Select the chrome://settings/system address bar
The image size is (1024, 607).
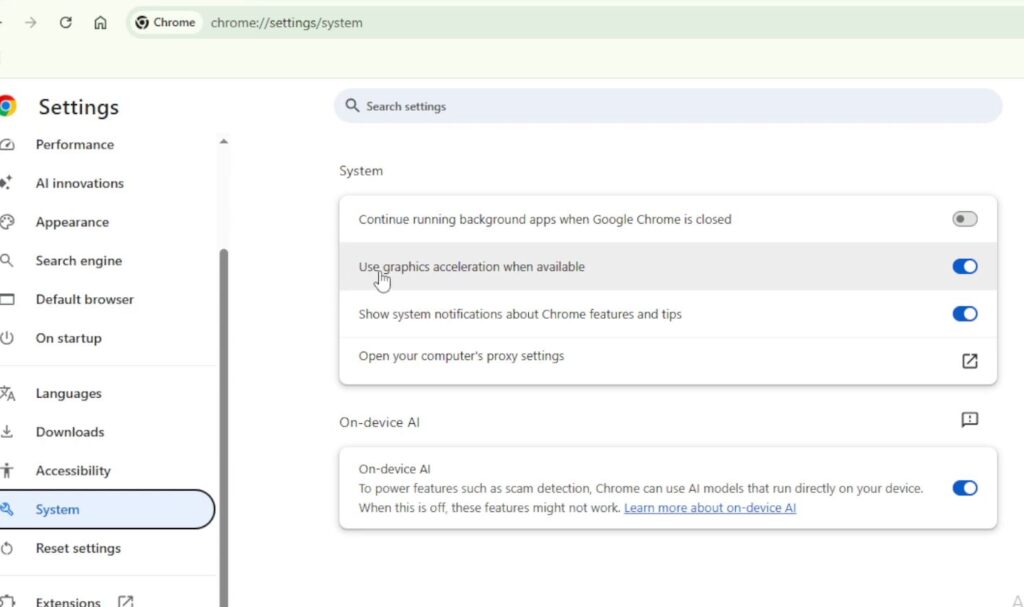click(287, 23)
